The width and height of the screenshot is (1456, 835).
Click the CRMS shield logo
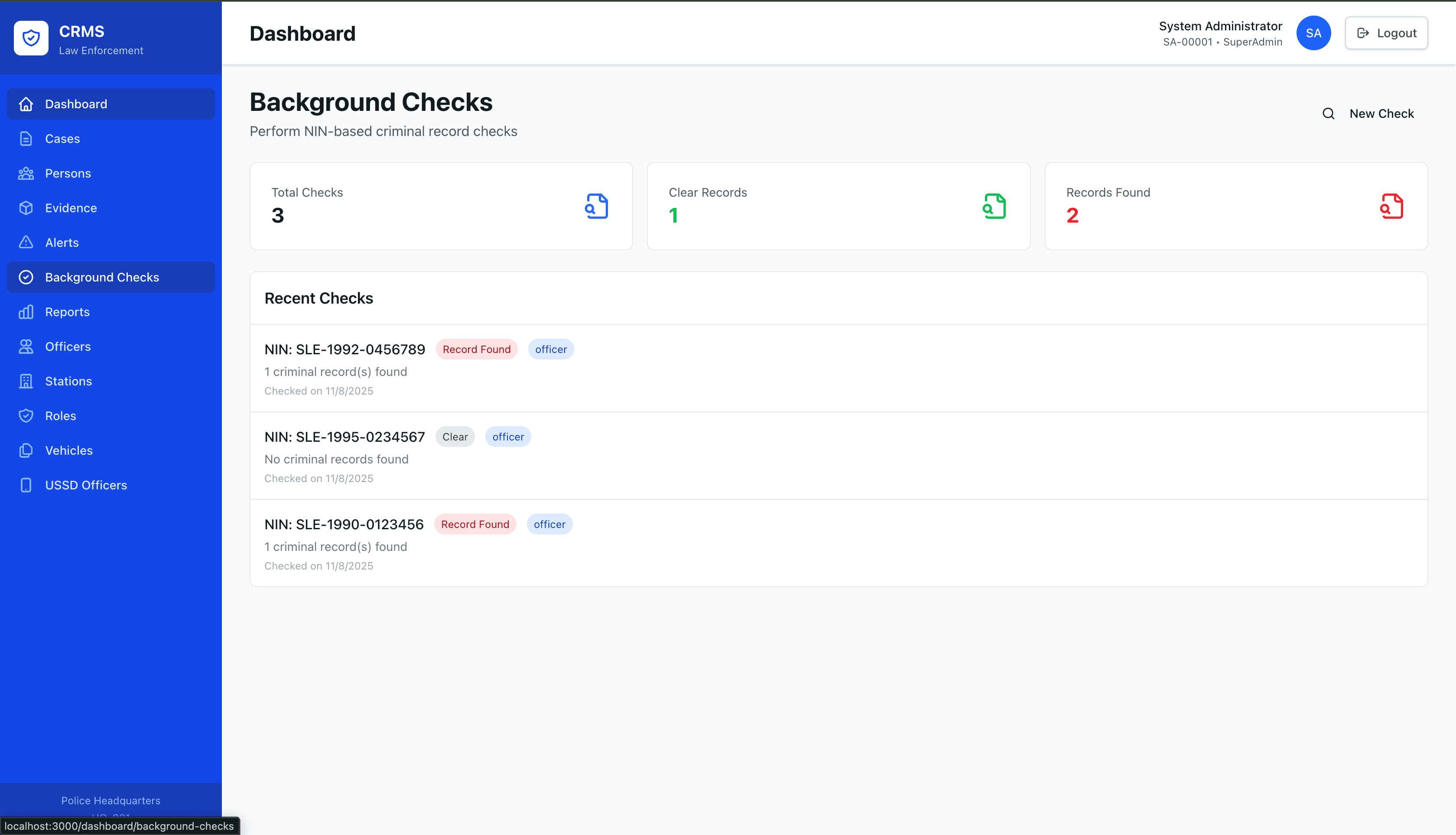31,39
